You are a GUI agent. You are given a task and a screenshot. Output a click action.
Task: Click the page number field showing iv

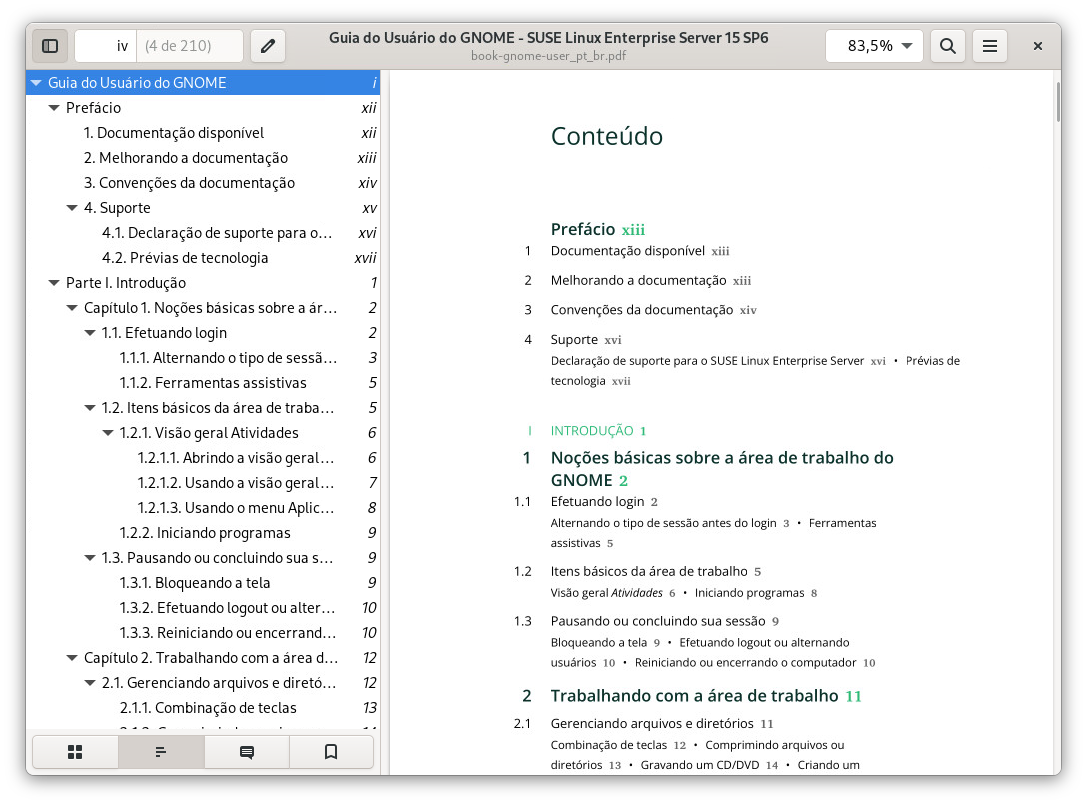point(105,46)
